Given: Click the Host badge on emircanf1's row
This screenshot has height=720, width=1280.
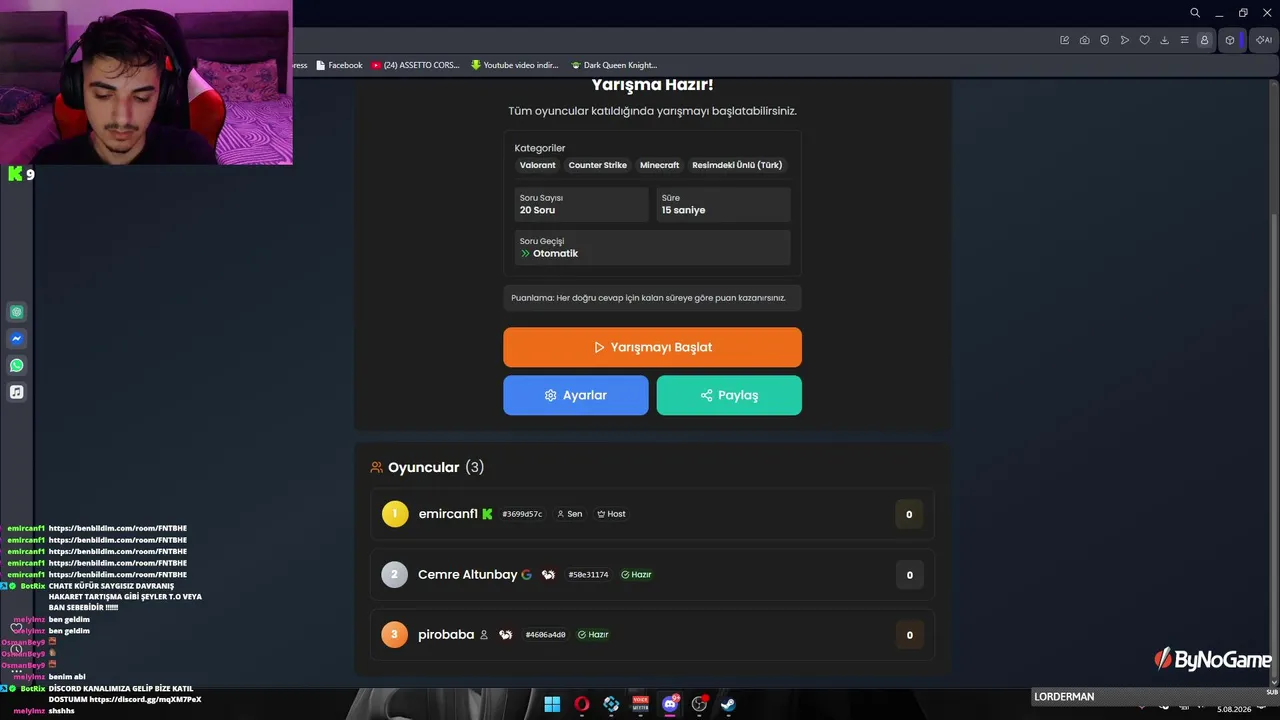Looking at the screenshot, I should click(611, 514).
